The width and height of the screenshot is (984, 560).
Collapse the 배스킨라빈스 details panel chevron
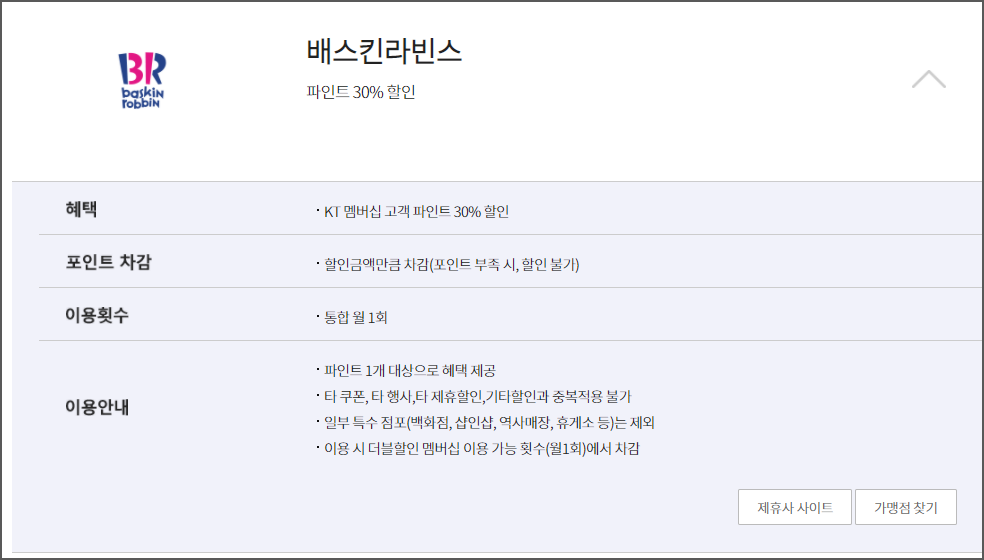tap(928, 79)
